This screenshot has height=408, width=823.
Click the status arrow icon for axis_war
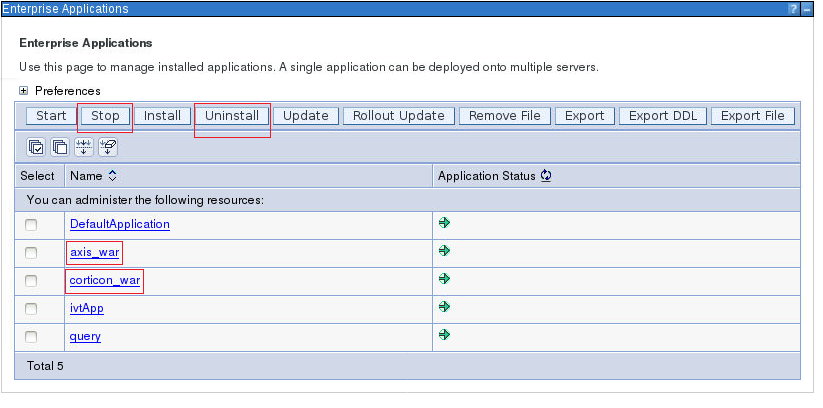pyautogui.click(x=445, y=251)
